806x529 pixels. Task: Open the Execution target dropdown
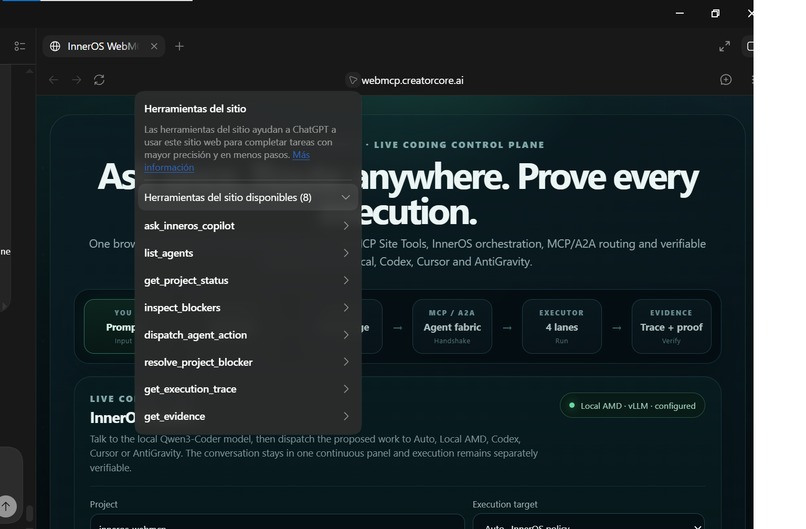589,521
